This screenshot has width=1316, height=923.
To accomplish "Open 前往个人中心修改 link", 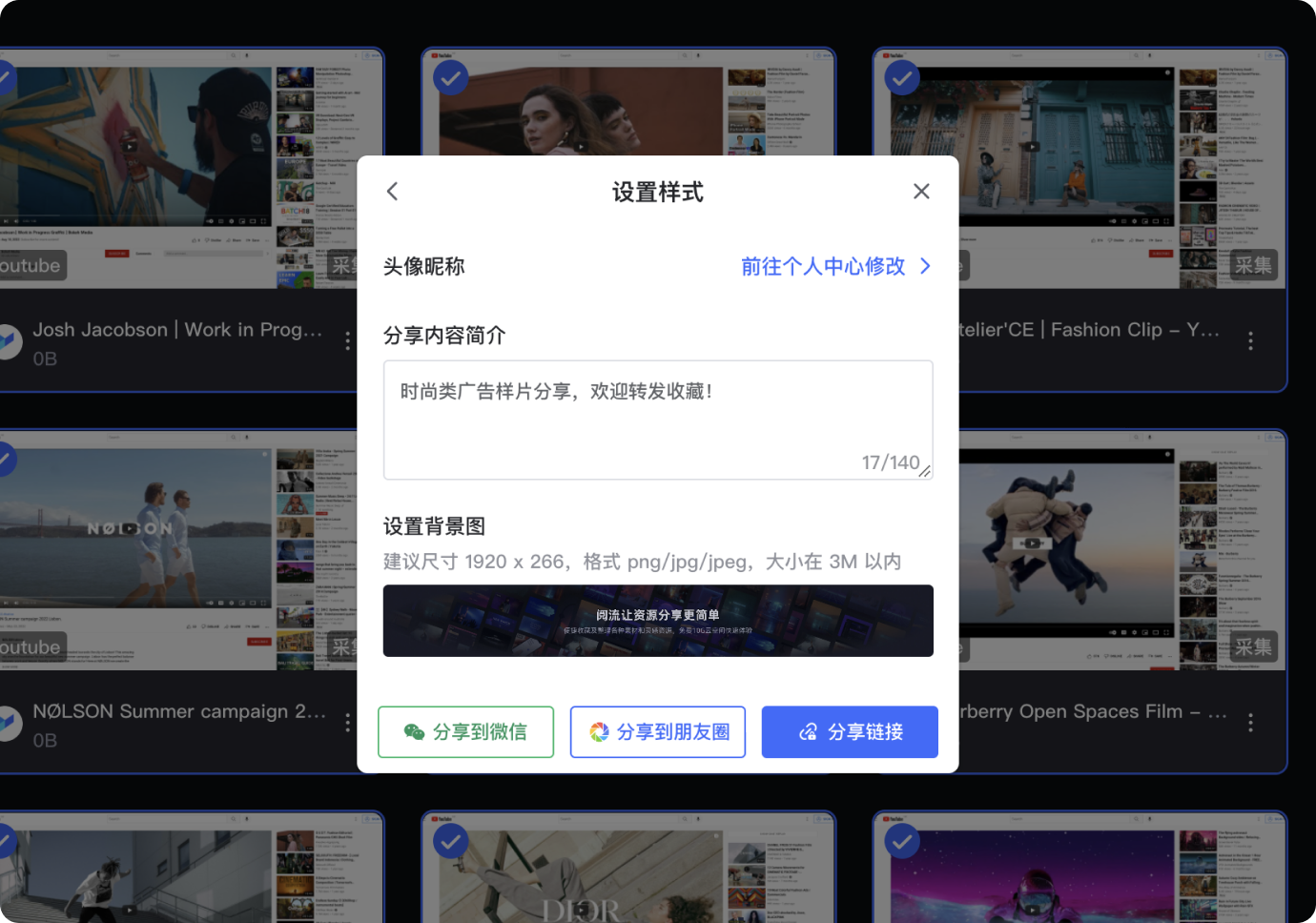I will point(823,266).
